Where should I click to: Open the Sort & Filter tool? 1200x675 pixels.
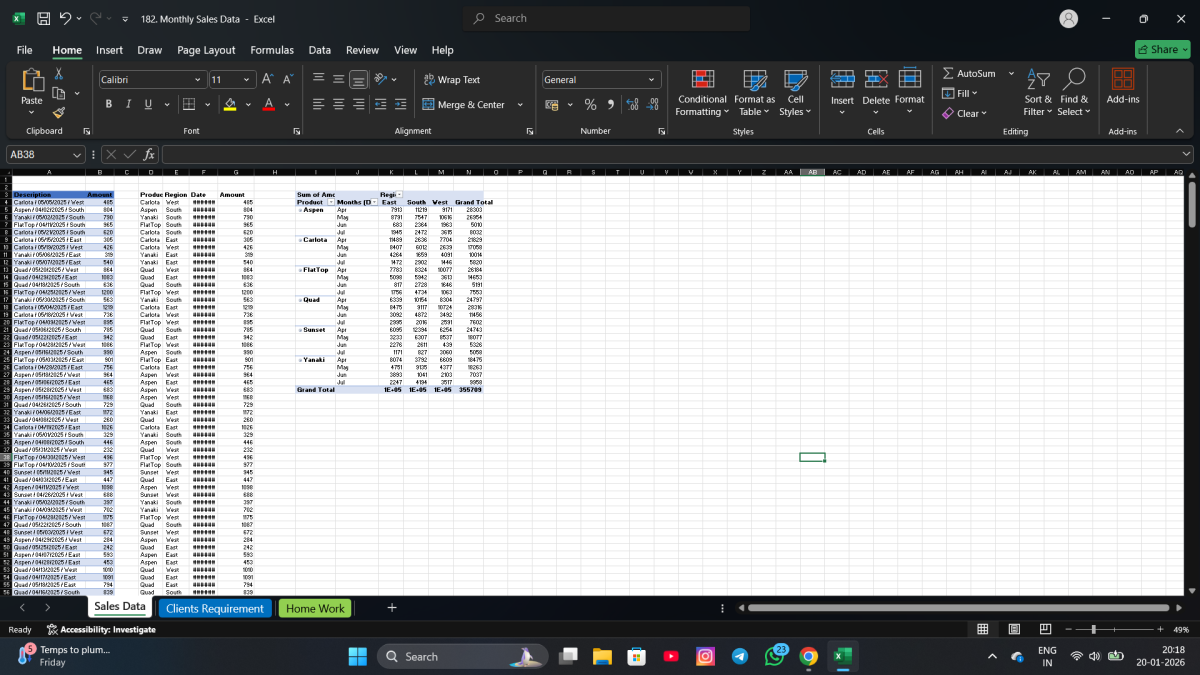coord(1038,79)
